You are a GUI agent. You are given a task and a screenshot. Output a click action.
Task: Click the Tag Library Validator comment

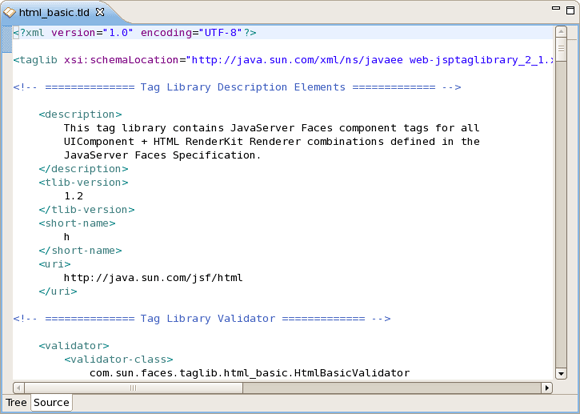pyautogui.click(x=202, y=319)
